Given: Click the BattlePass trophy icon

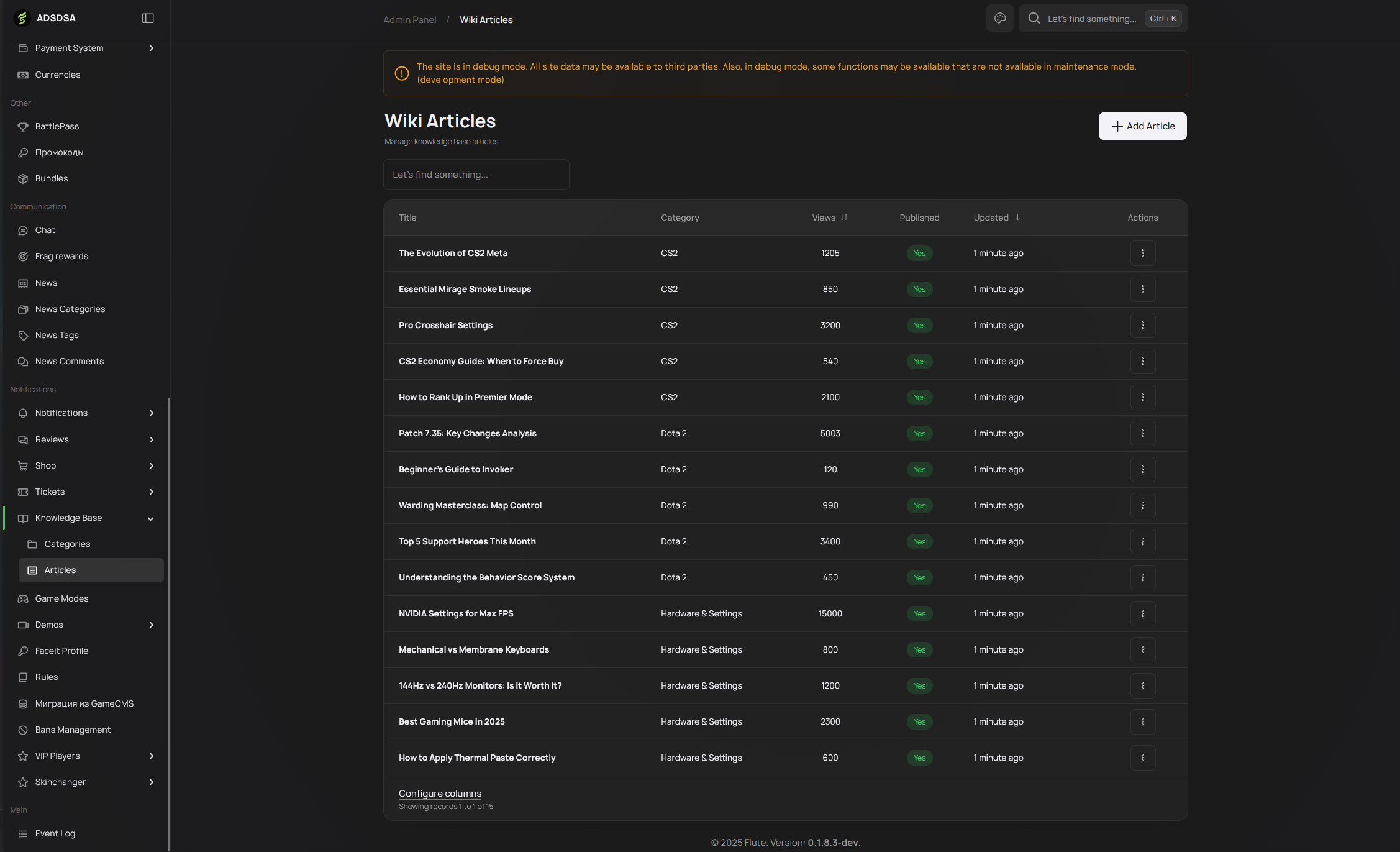Looking at the screenshot, I should pos(23,126).
